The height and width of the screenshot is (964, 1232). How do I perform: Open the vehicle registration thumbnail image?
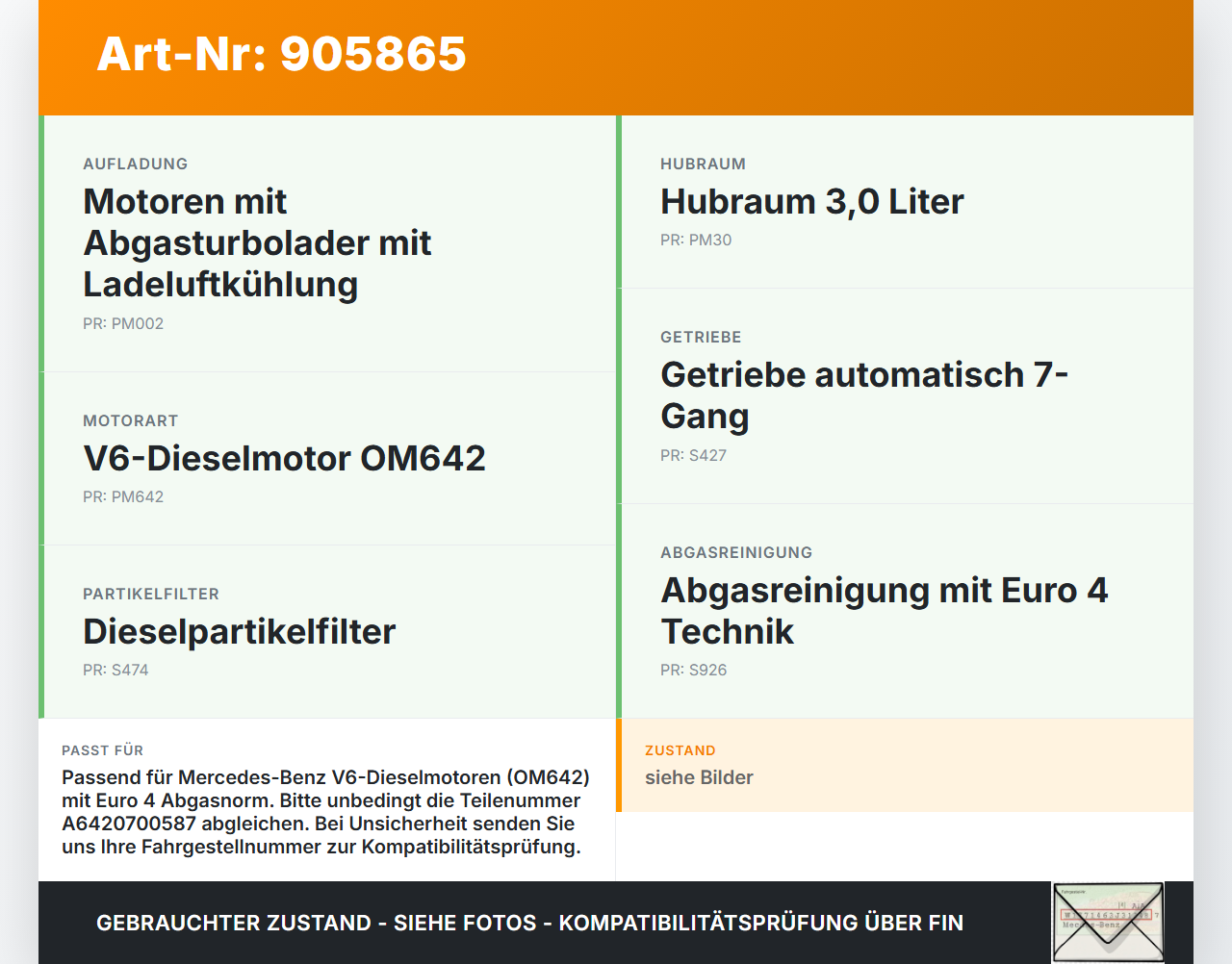click(x=1108, y=923)
